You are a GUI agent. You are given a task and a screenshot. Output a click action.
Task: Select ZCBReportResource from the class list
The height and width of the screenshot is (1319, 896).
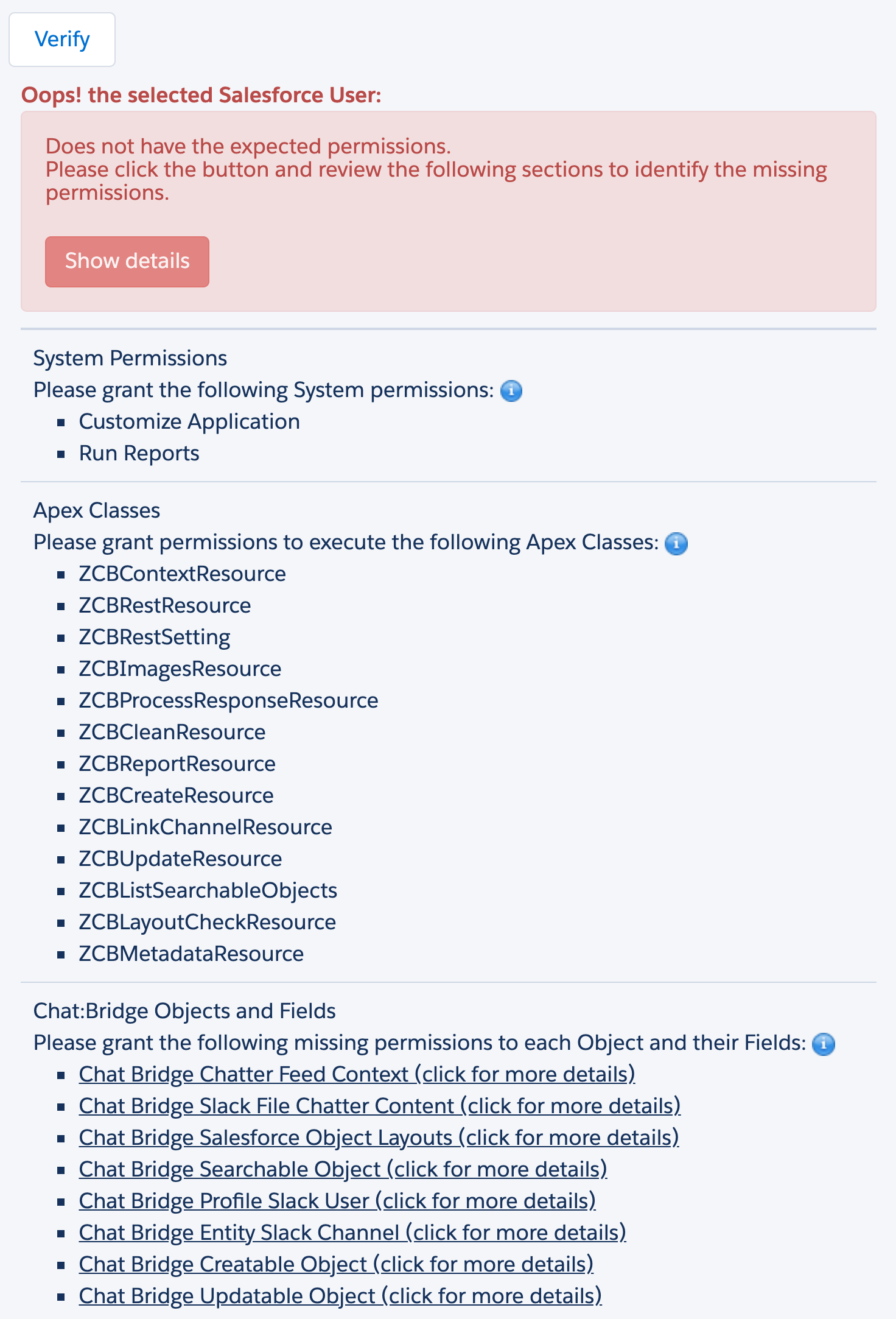tap(177, 764)
